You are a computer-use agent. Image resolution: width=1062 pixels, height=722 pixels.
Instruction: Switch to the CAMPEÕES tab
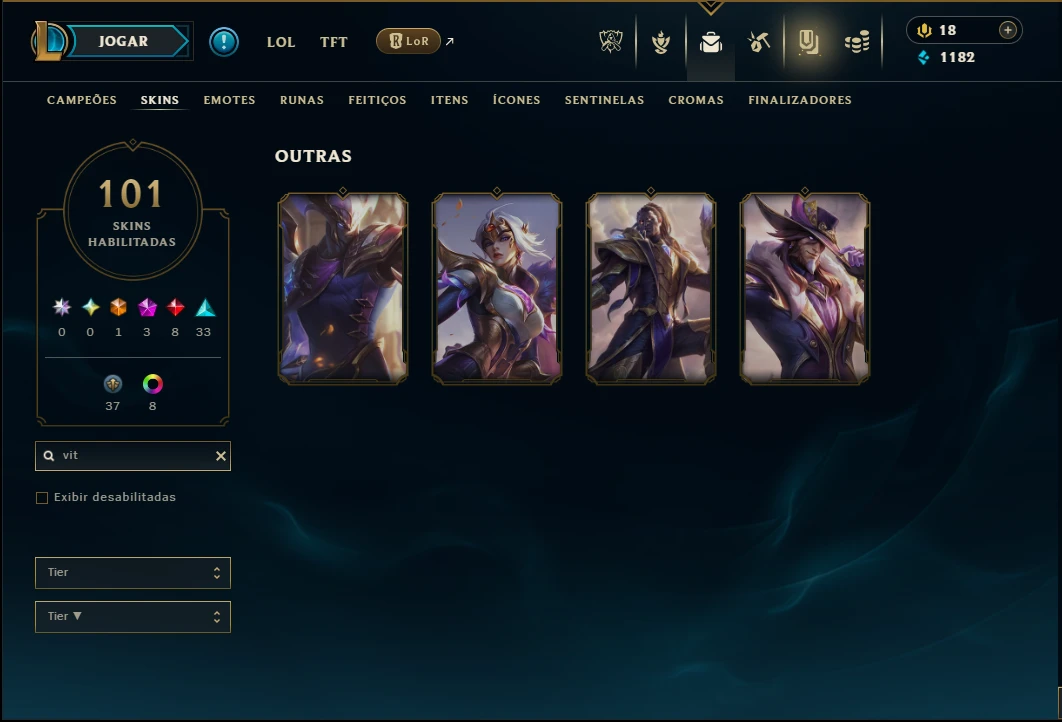pyautogui.click(x=82, y=100)
